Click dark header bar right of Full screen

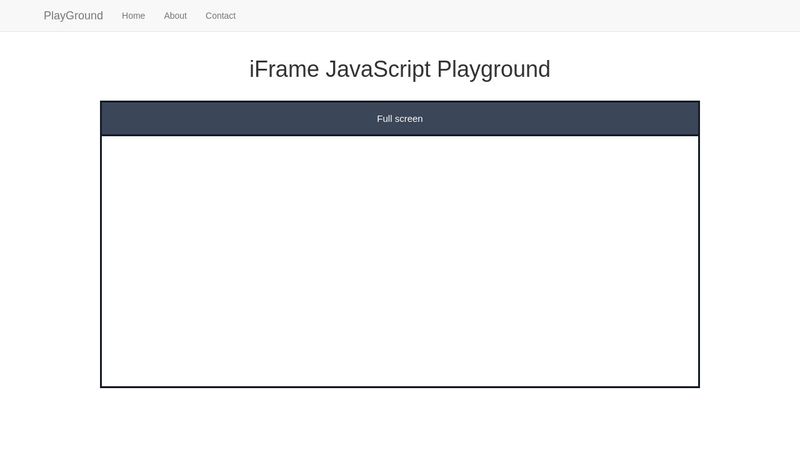tap(561, 118)
